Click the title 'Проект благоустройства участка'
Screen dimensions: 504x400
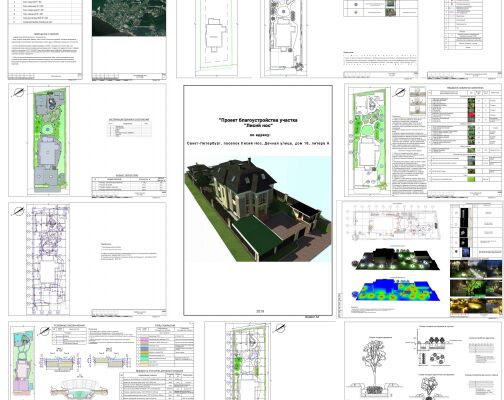[258, 120]
